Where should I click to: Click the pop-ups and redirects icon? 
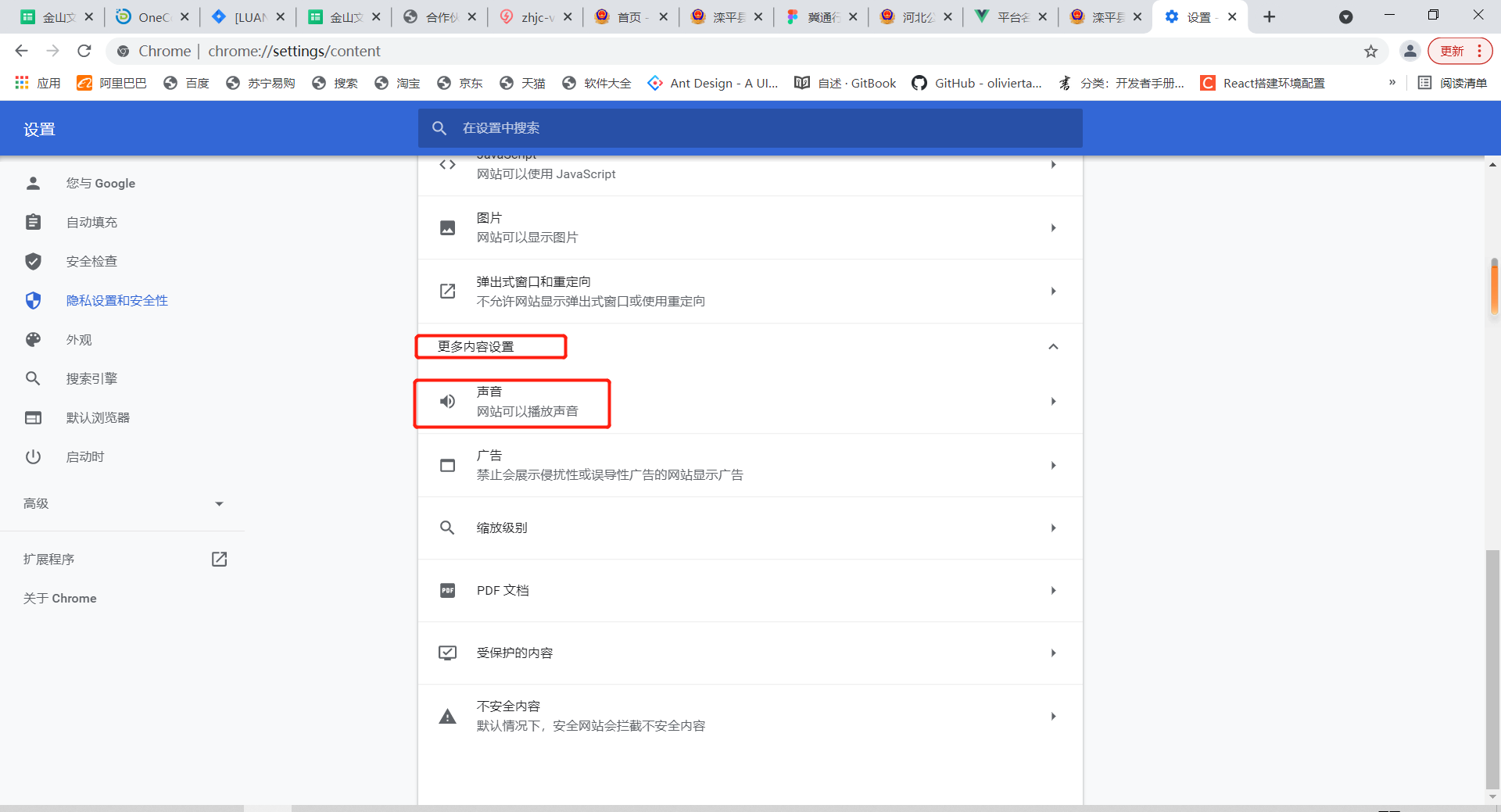pos(447,291)
